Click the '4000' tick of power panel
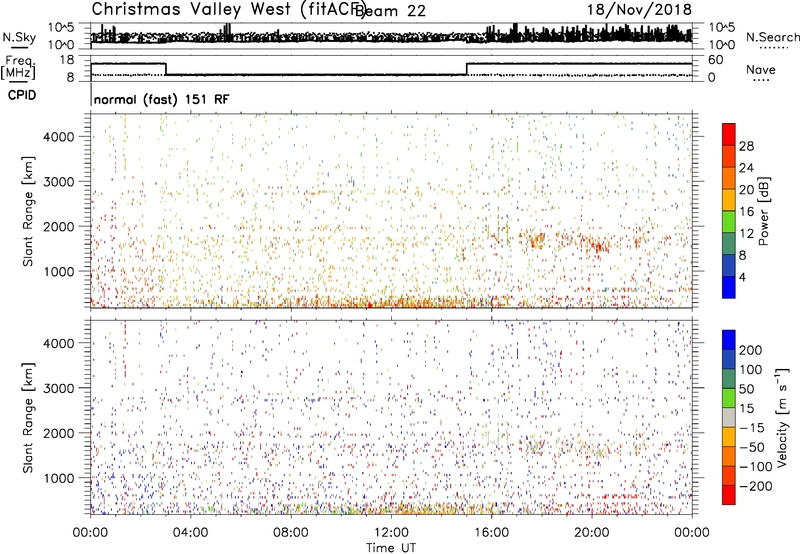Viewport: 800px width, 554px height. click(59, 137)
